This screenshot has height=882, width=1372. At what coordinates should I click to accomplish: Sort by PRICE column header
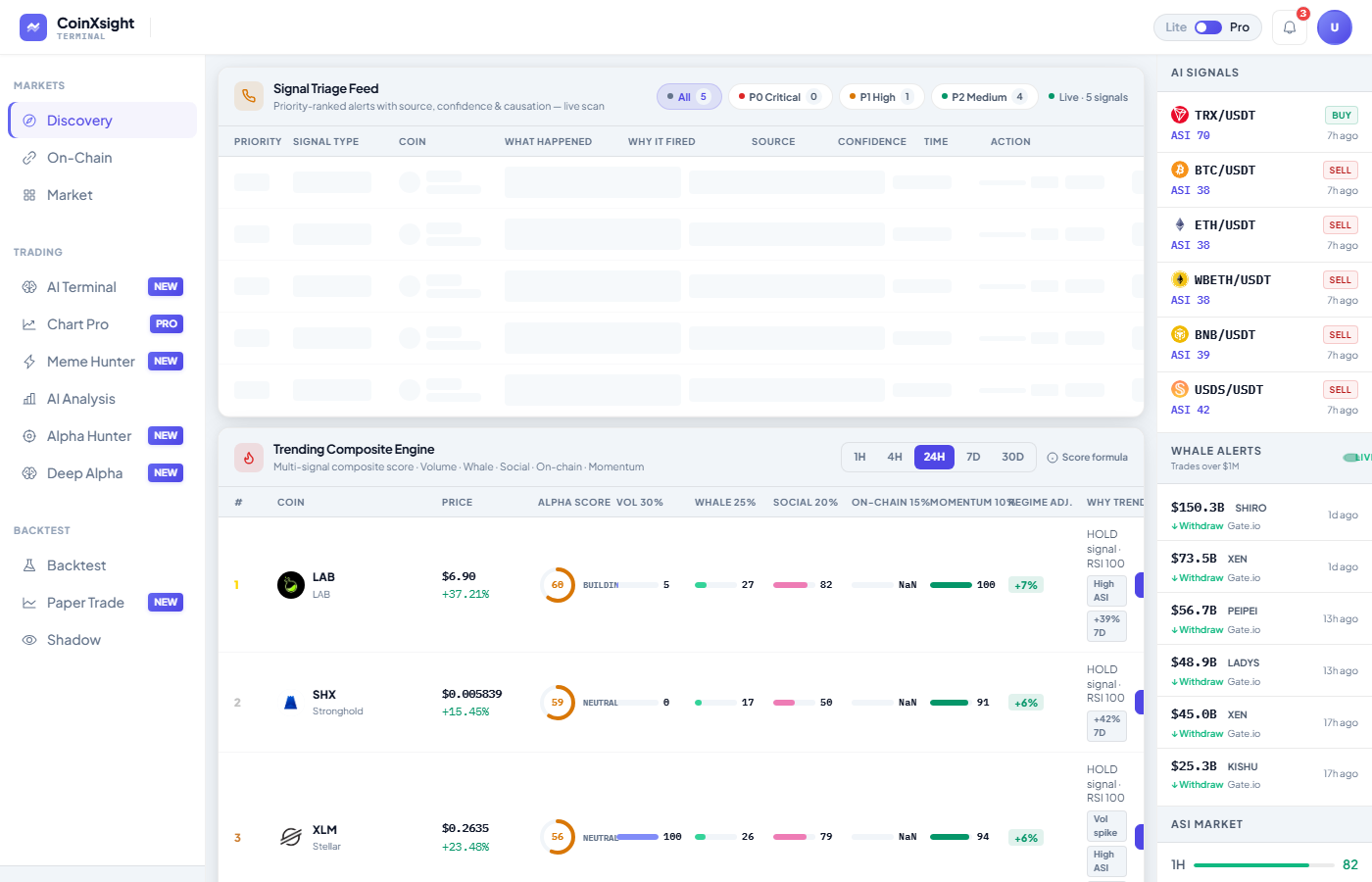[x=457, y=503]
